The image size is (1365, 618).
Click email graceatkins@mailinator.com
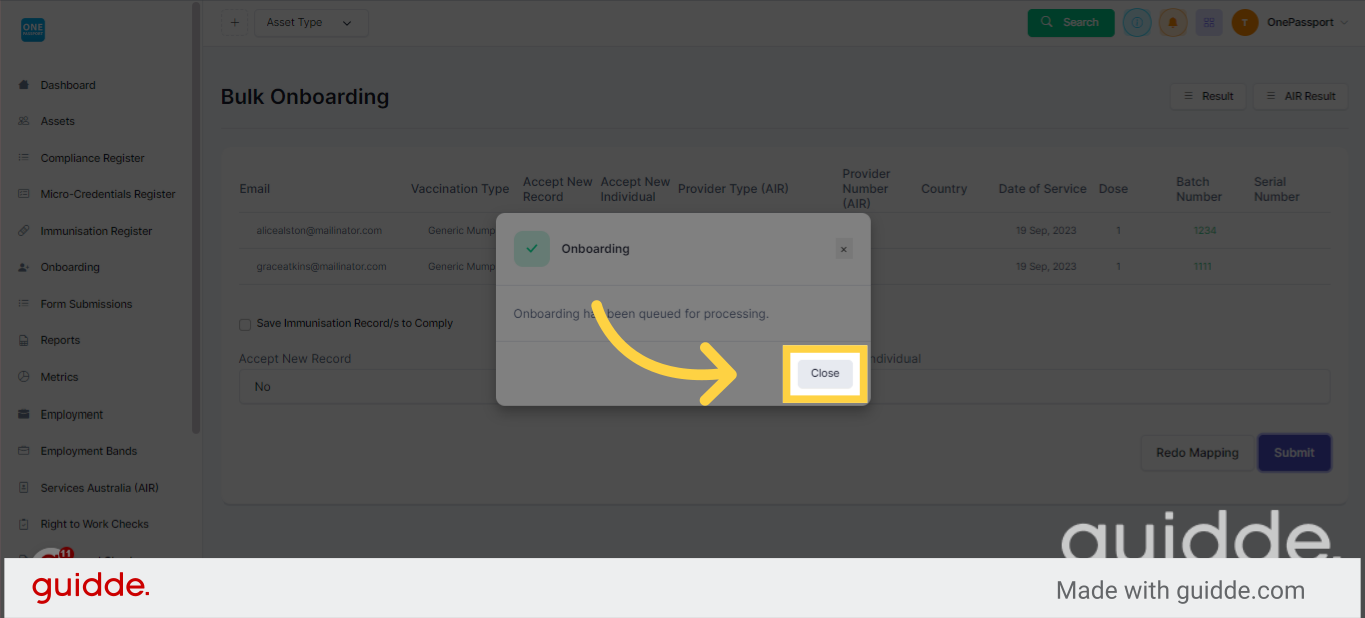click(x=321, y=267)
